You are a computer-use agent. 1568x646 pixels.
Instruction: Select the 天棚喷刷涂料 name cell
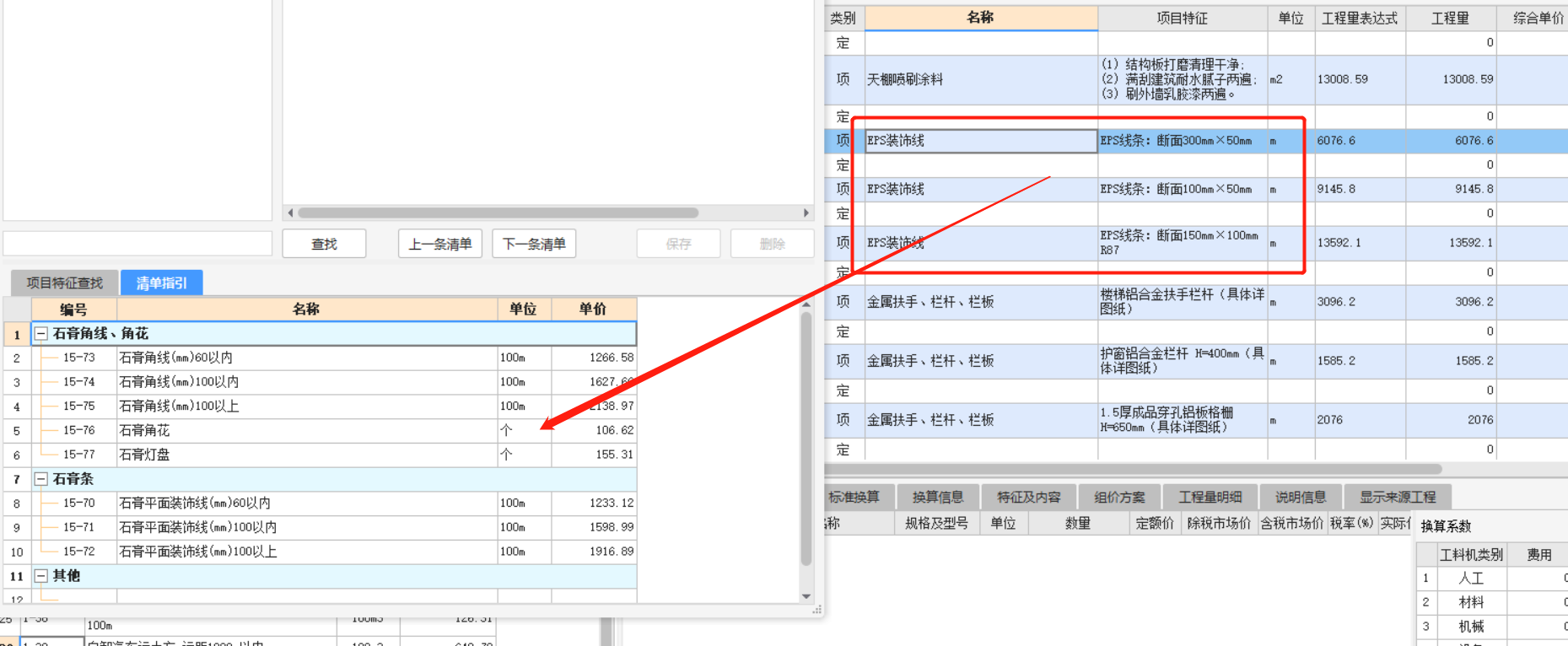tap(981, 79)
